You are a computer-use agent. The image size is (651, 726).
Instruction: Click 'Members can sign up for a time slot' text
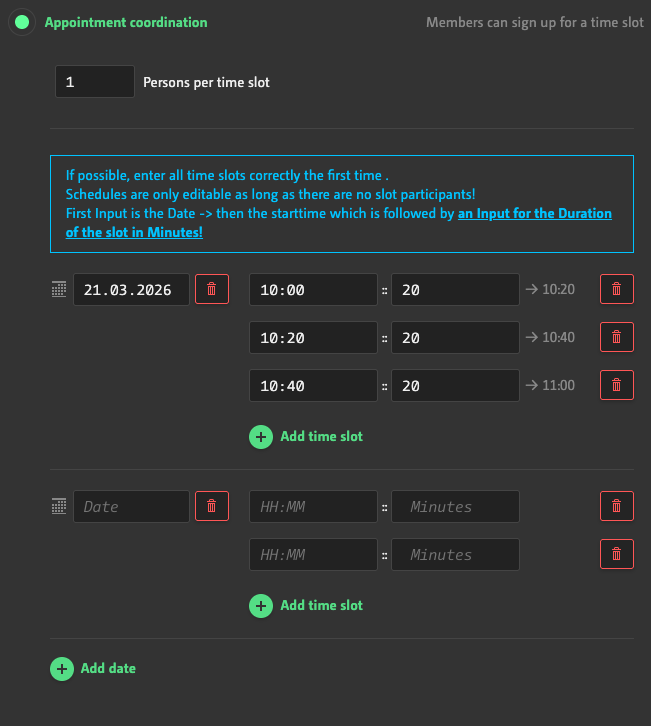(535, 22)
